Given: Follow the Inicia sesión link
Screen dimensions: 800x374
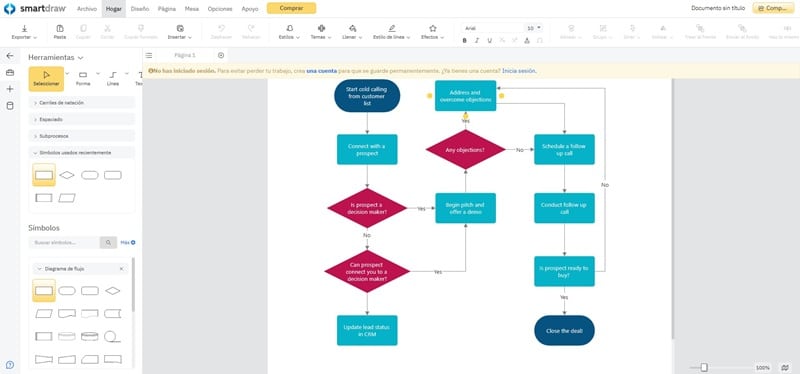Looking at the screenshot, I should coord(519,71).
